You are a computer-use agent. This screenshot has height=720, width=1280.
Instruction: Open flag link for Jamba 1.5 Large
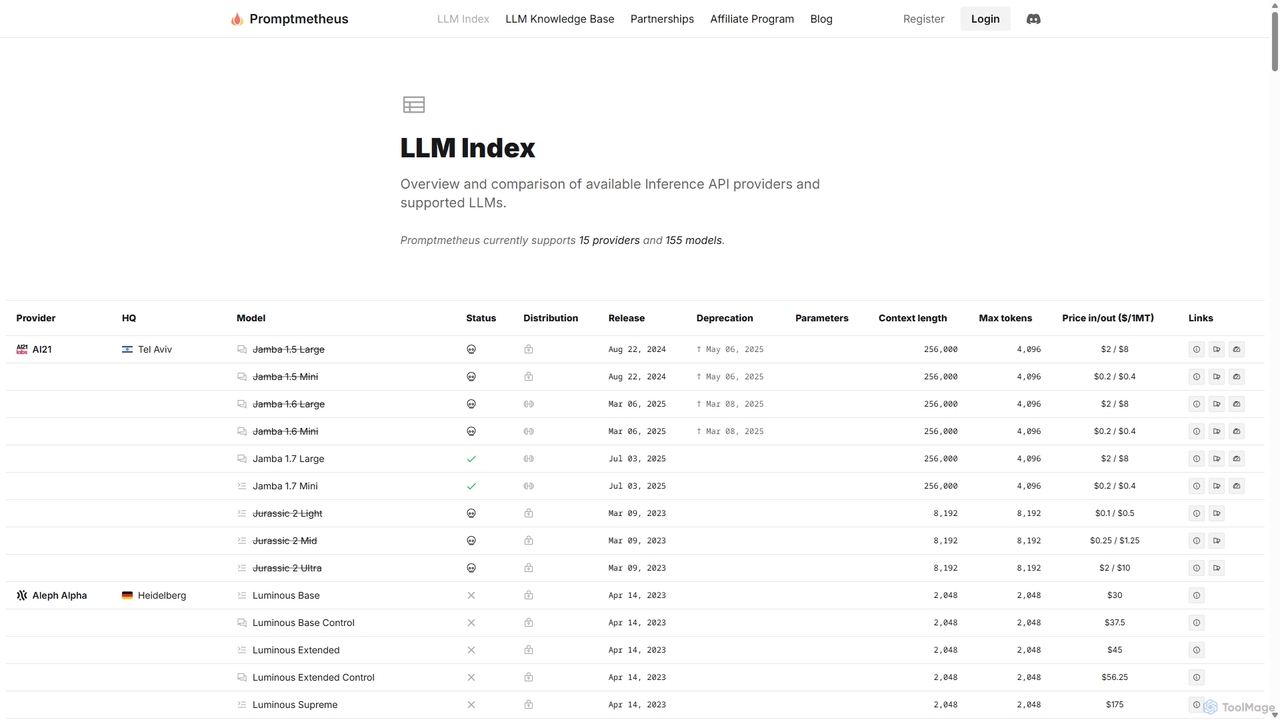tap(1216, 349)
